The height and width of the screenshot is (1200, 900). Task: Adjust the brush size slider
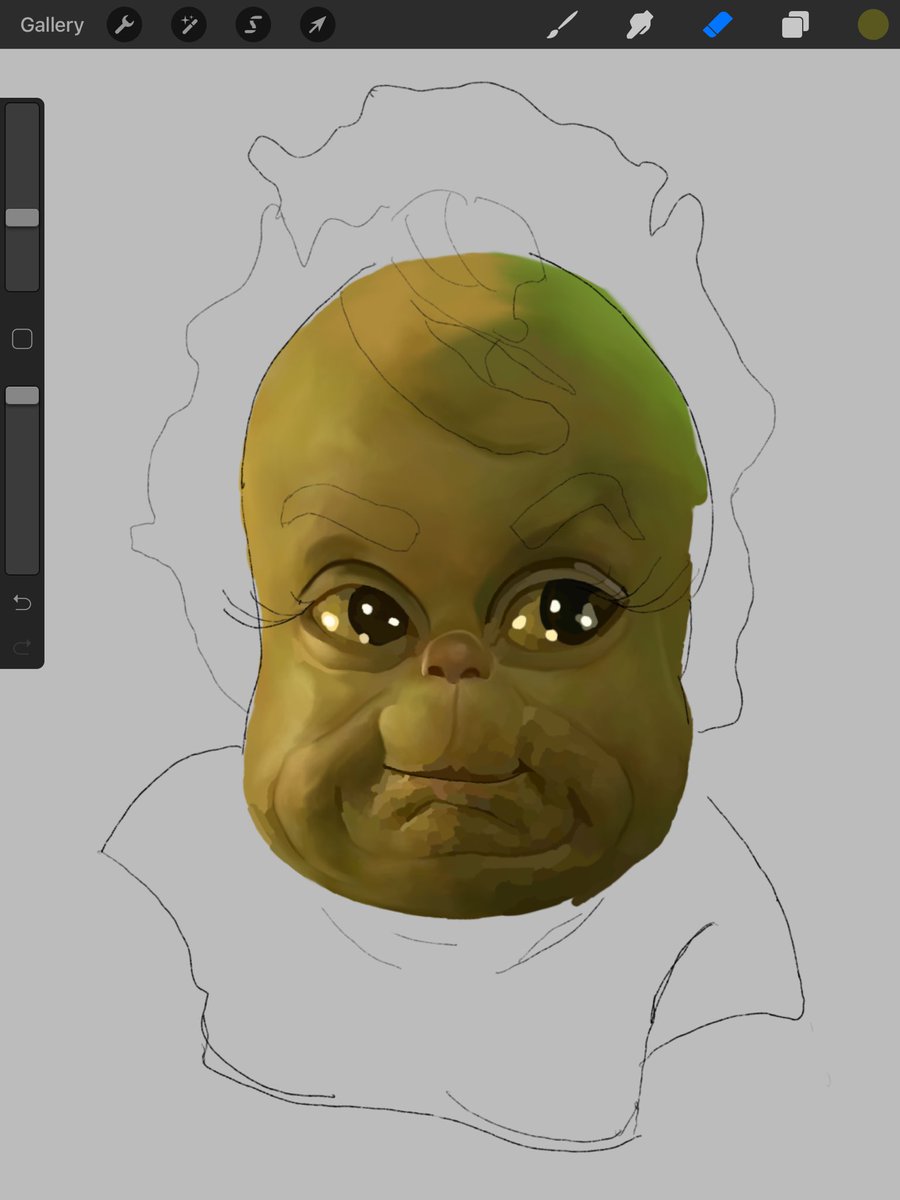coord(22,217)
